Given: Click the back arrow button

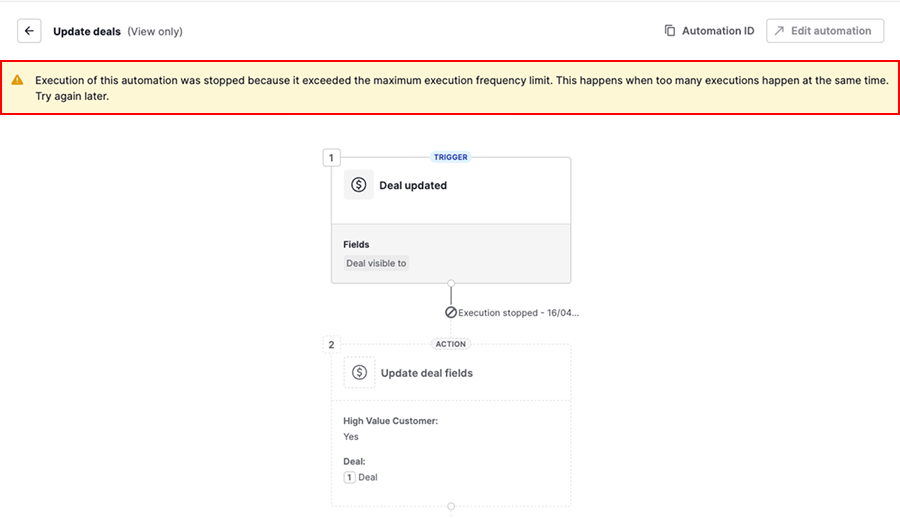Looking at the screenshot, I should (30, 31).
